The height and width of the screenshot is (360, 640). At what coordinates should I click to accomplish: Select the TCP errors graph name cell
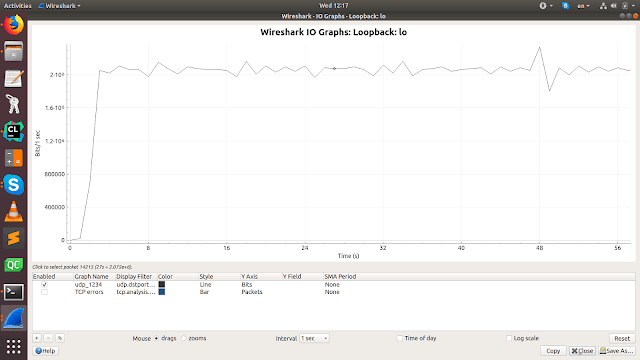point(89,292)
